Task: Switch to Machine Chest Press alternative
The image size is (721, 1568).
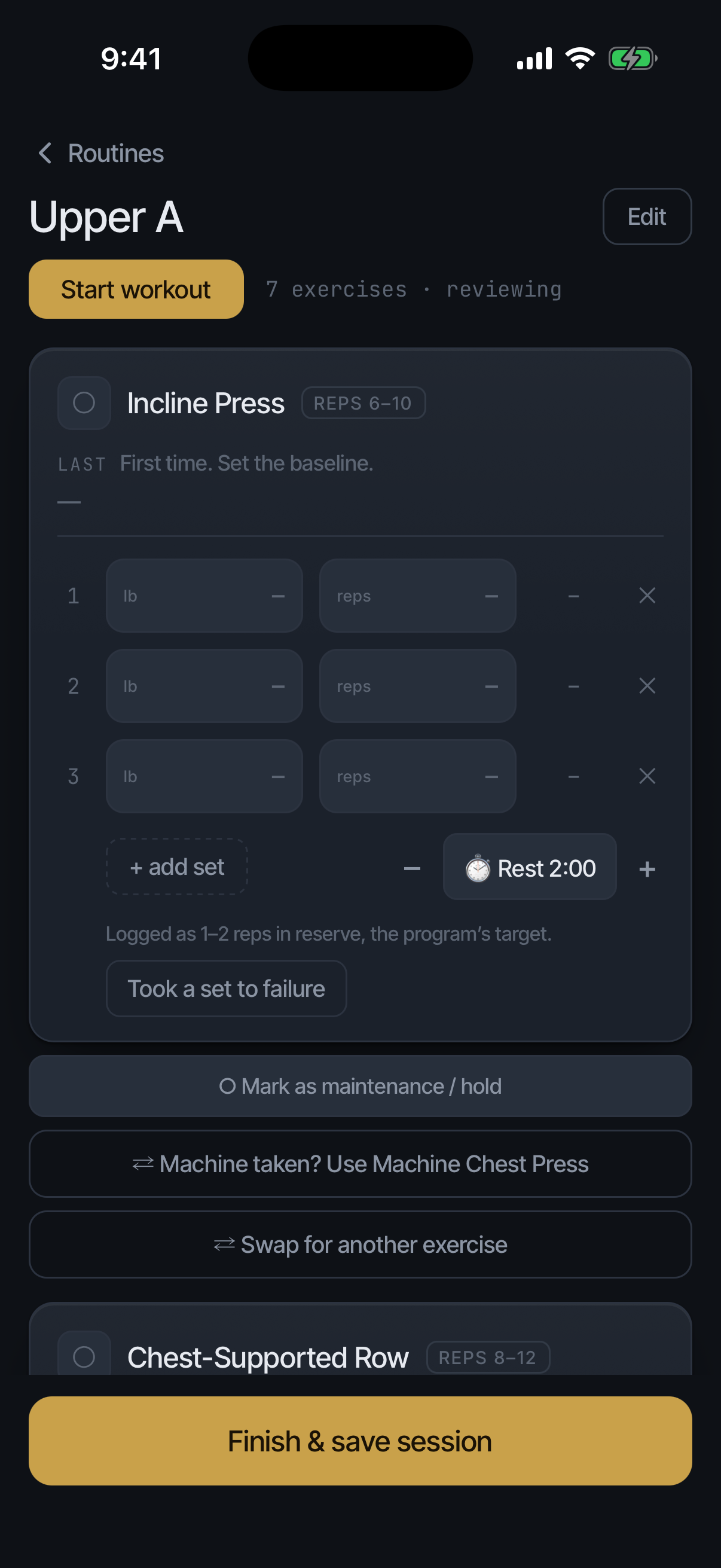Action: coord(360,1164)
